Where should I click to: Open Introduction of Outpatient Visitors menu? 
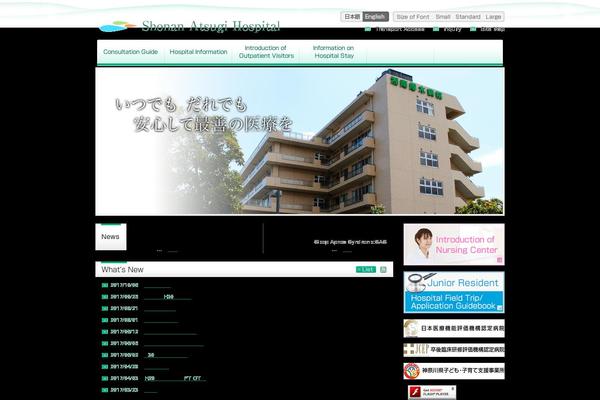[x=266, y=52]
